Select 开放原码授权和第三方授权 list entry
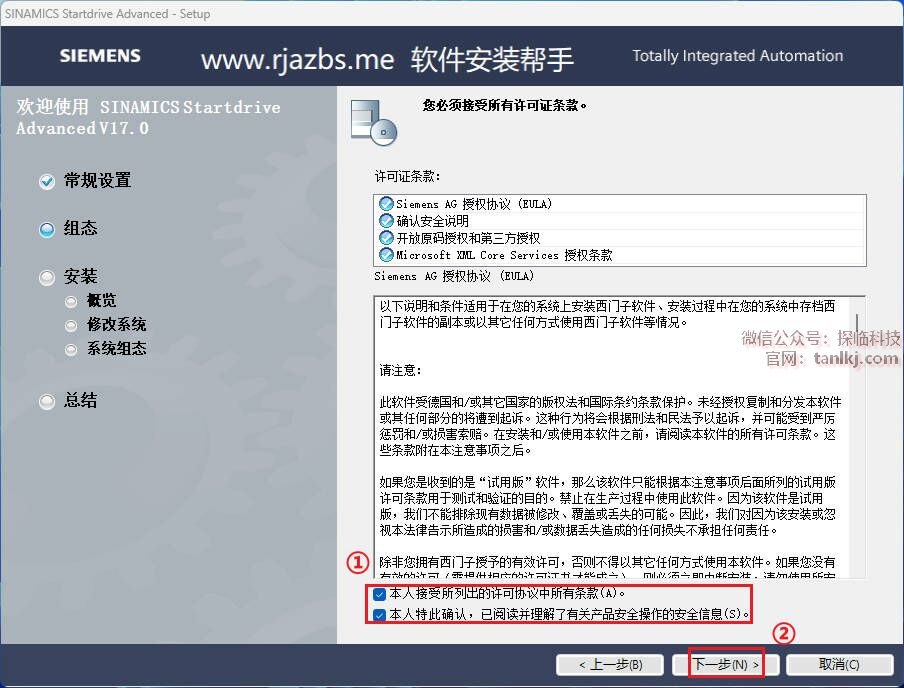Screen dimensions: 904x688 point(620,238)
